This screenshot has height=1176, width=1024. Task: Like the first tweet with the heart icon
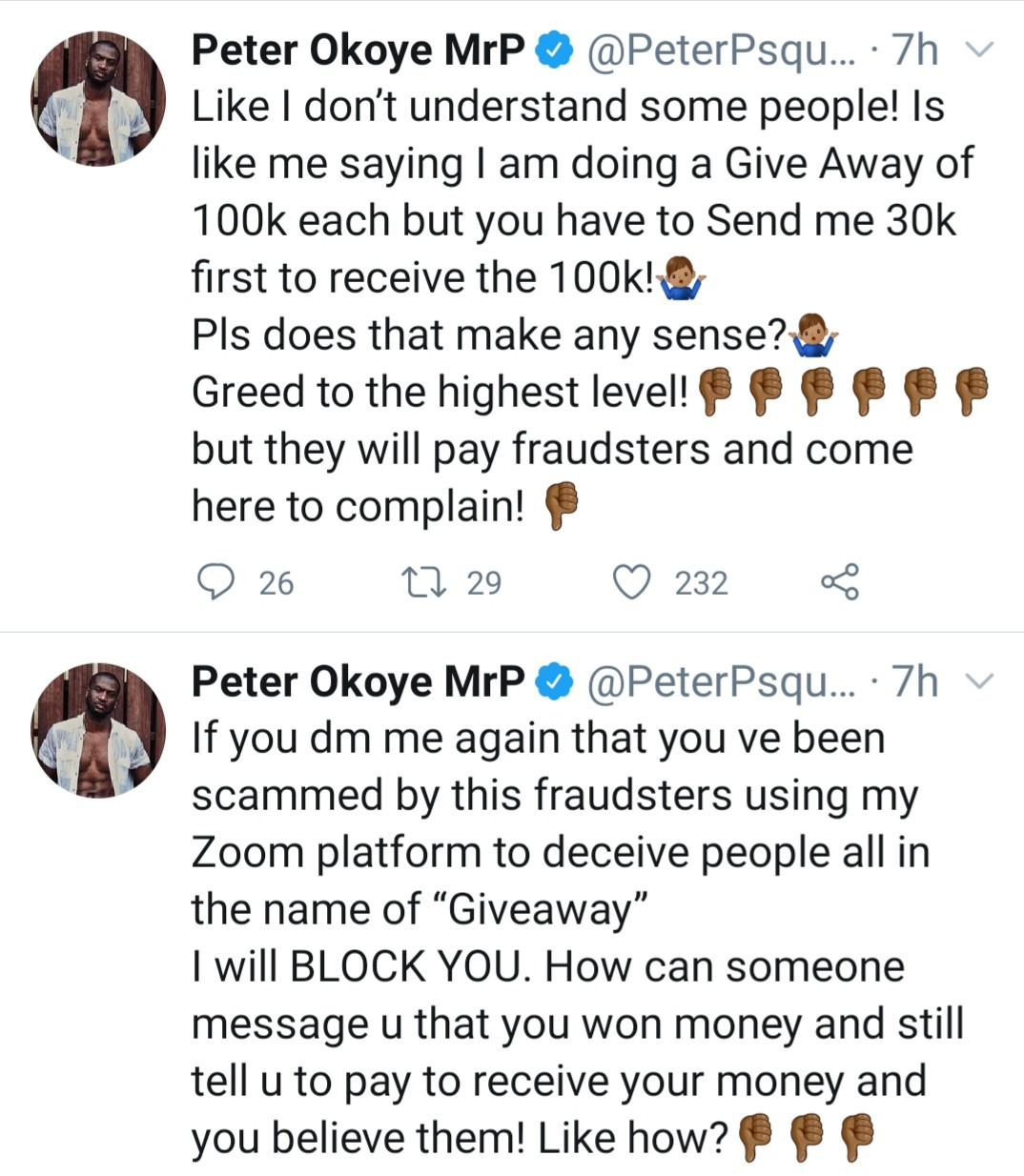pyautogui.click(x=630, y=581)
